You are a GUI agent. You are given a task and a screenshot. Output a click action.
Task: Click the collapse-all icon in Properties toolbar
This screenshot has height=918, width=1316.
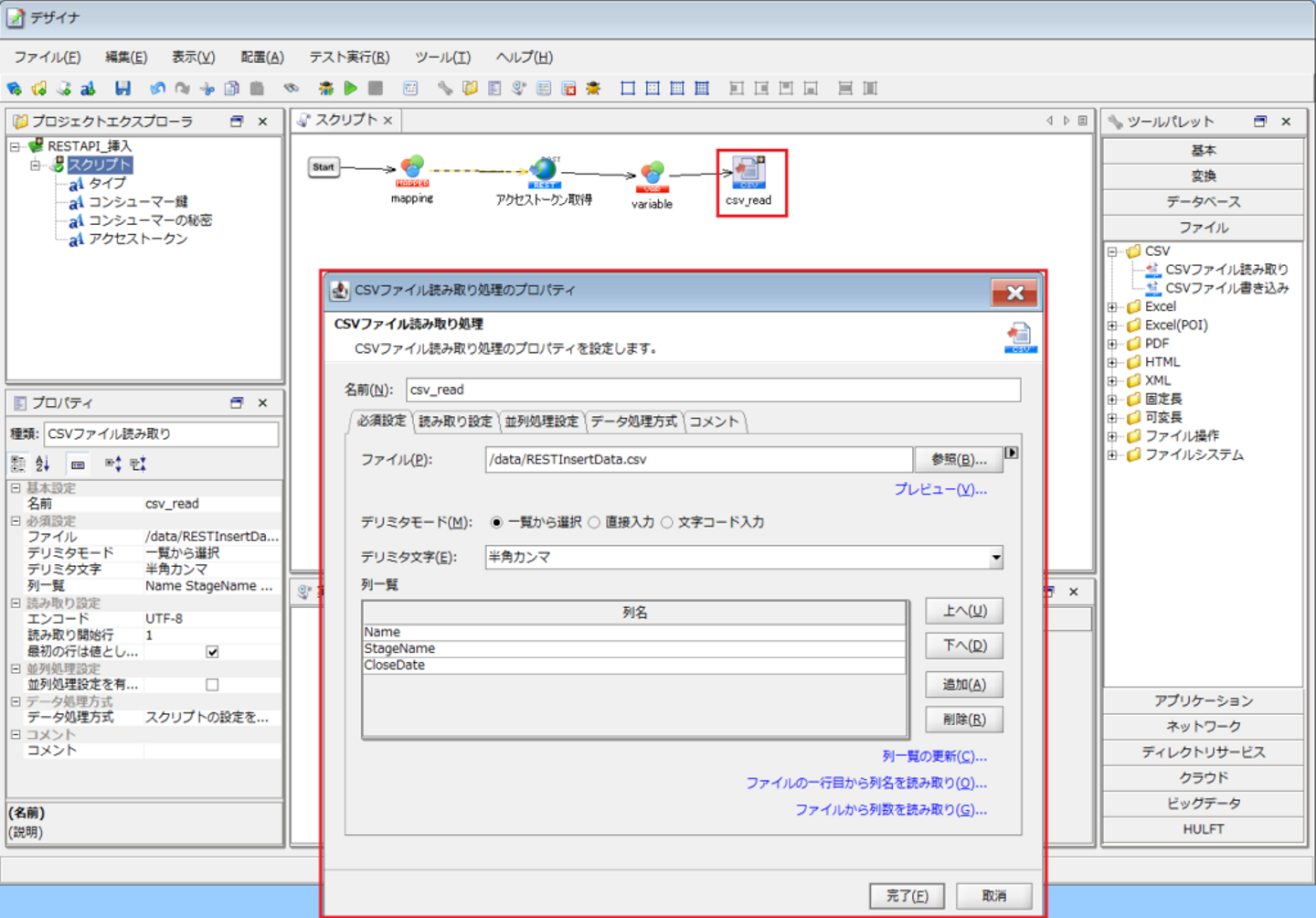click(138, 464)
